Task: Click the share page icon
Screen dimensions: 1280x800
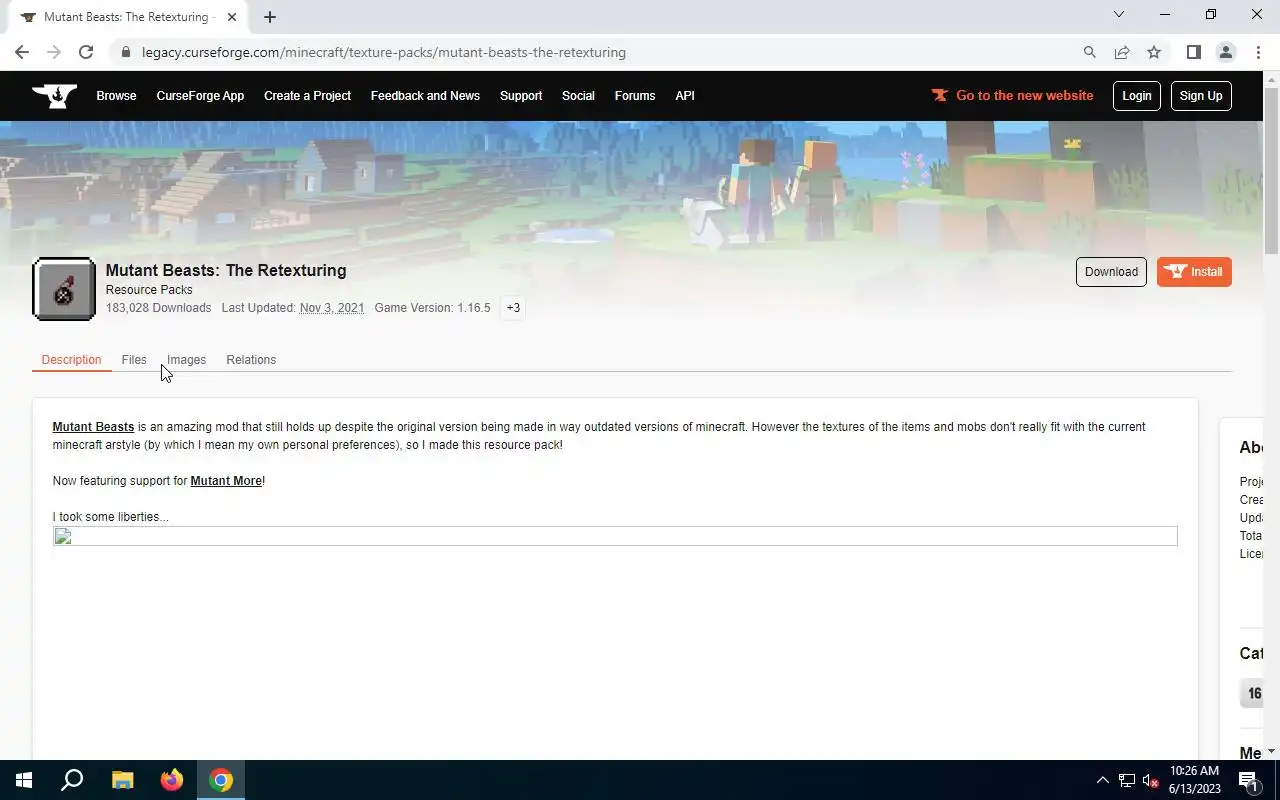Action: click(x=1122, y=52)
